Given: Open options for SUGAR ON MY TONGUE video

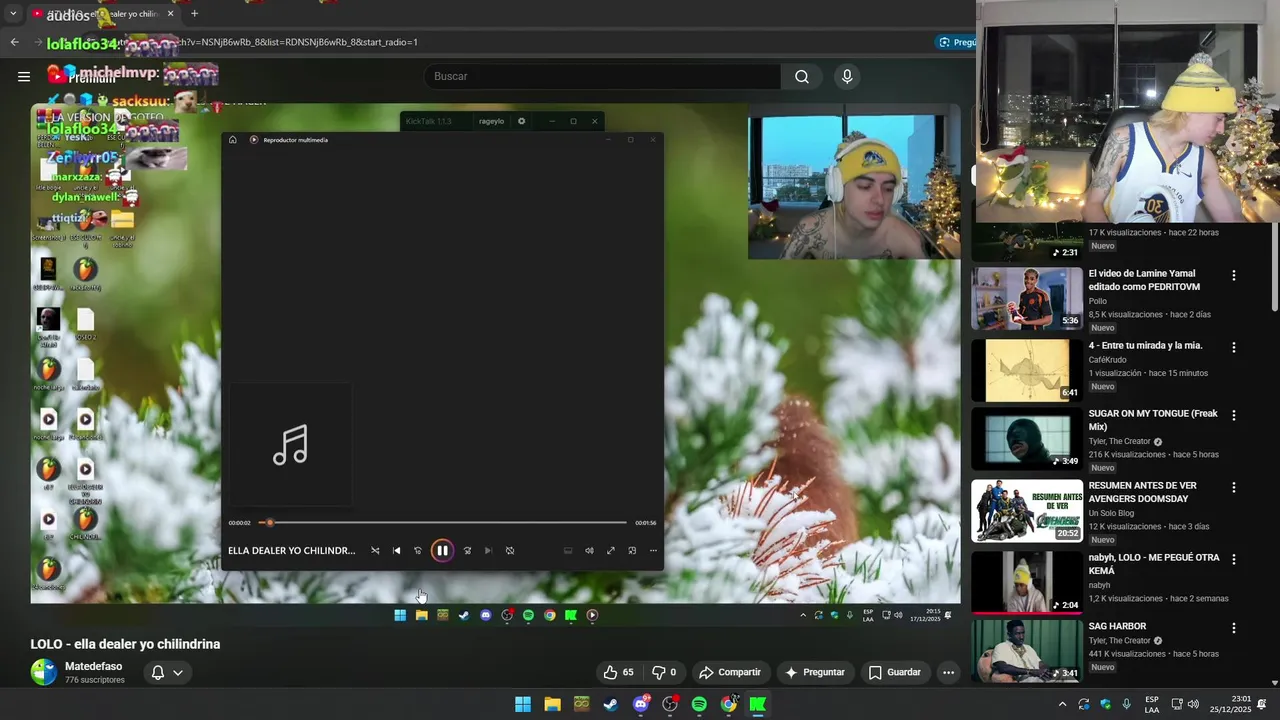Looking at the screenshot, I should point(1233,415).
